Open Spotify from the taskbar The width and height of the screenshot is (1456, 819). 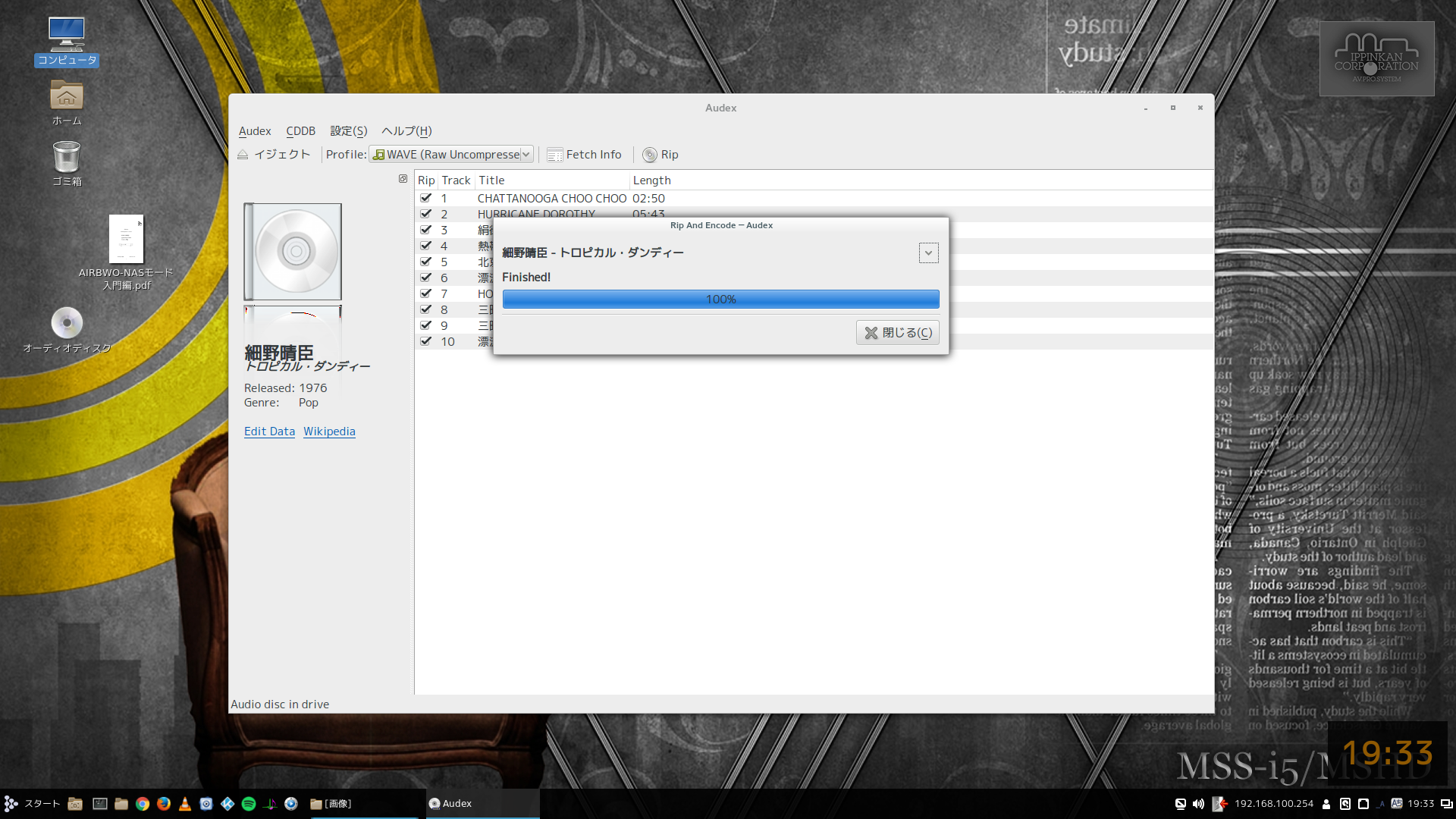tap(249, 804)
